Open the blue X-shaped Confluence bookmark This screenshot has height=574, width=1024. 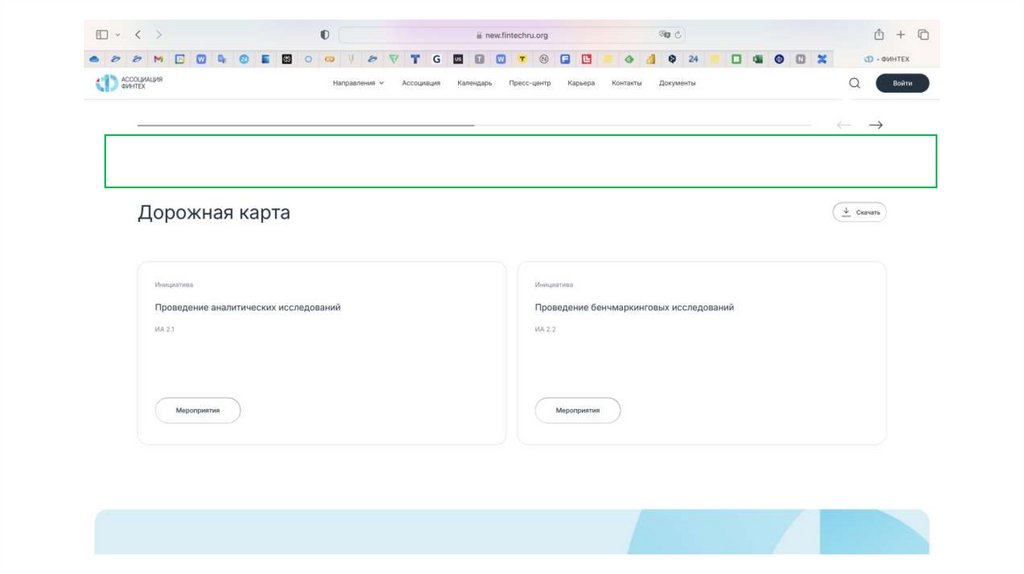tap(822, 59)
